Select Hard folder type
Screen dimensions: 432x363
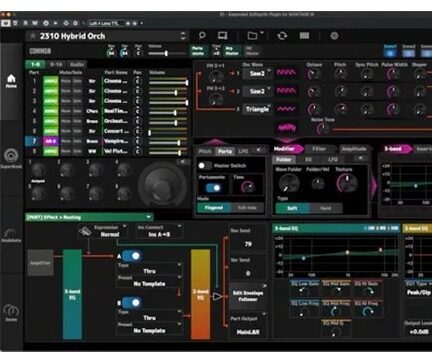point(326,208)
